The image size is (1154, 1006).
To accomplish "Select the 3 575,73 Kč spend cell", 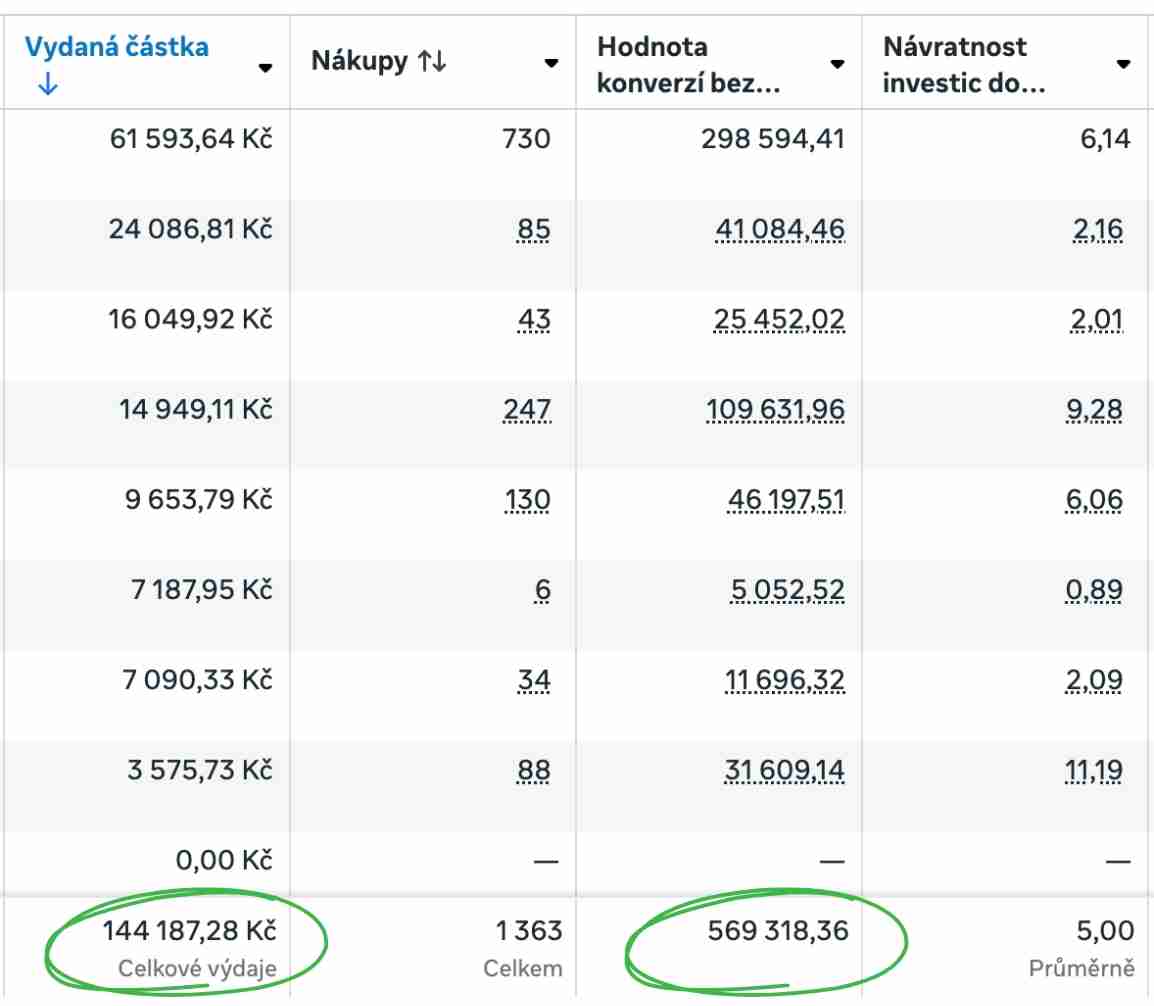I will coord(200,771).
